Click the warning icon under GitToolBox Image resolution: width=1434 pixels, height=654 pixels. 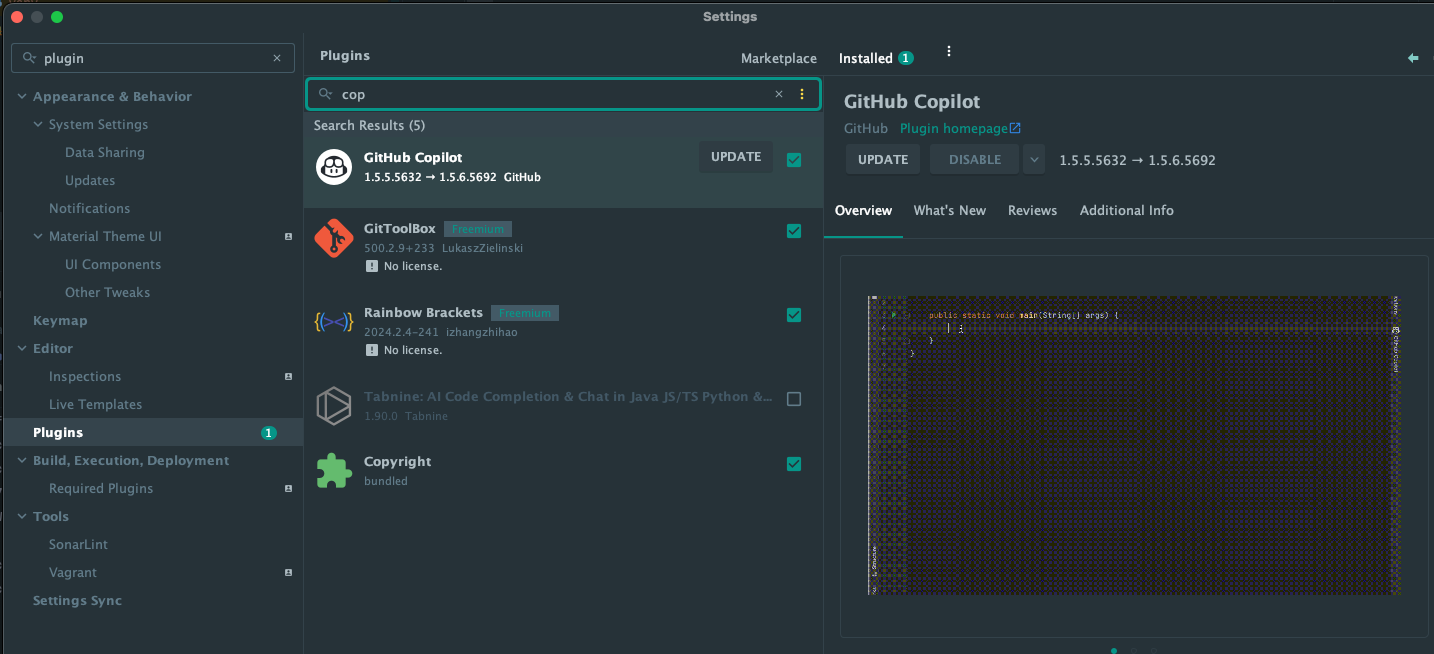coord(372,266)
